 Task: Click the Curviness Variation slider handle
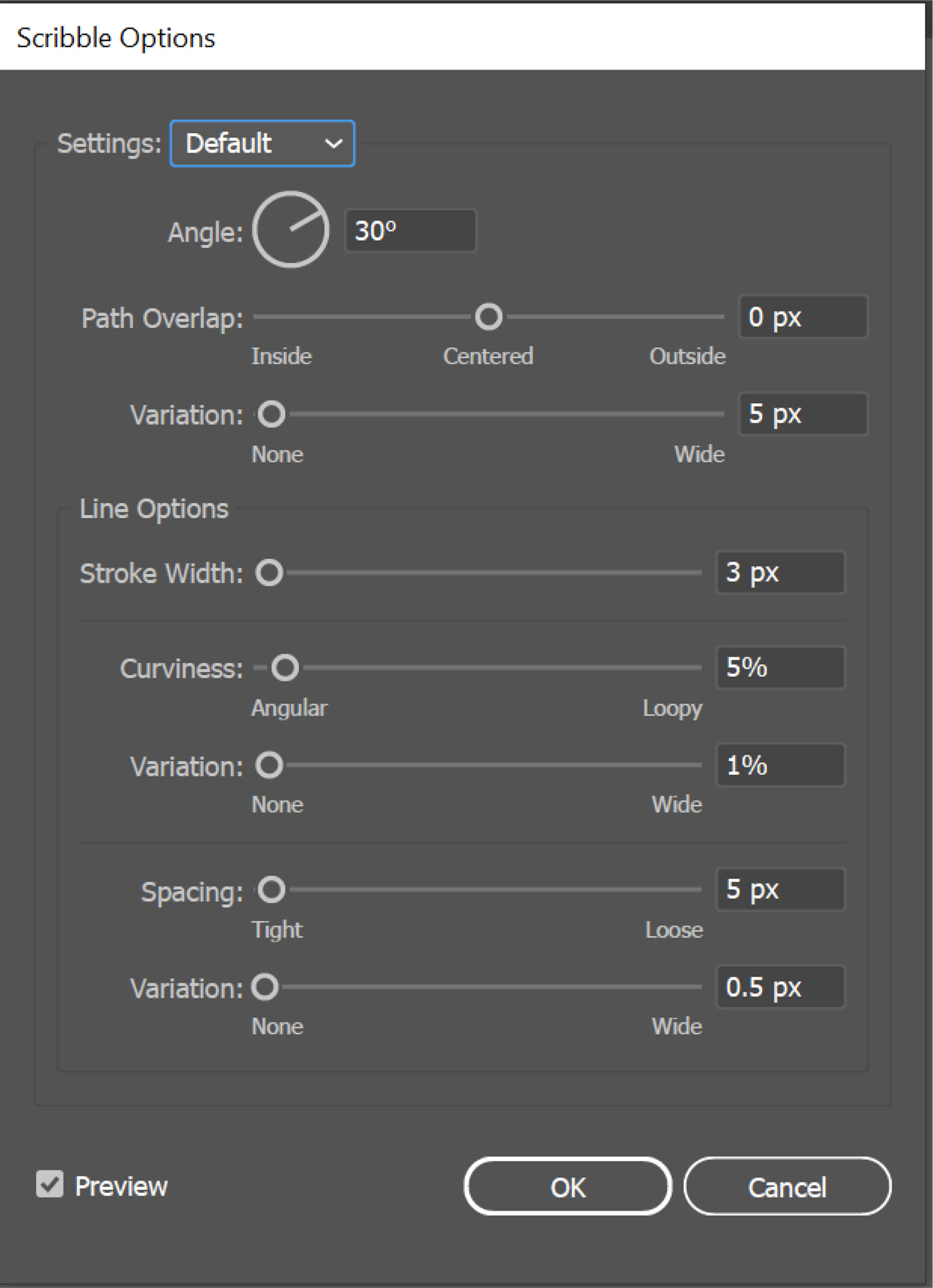269,765
